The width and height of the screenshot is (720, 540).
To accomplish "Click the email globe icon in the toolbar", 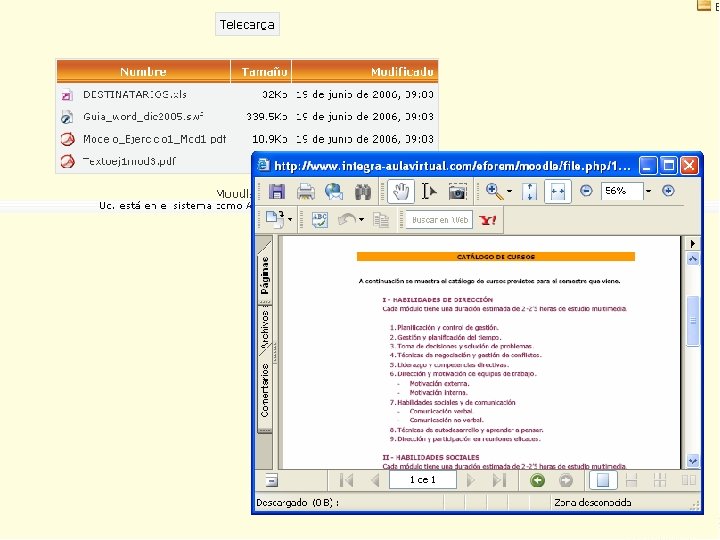I will coord(334,191).
